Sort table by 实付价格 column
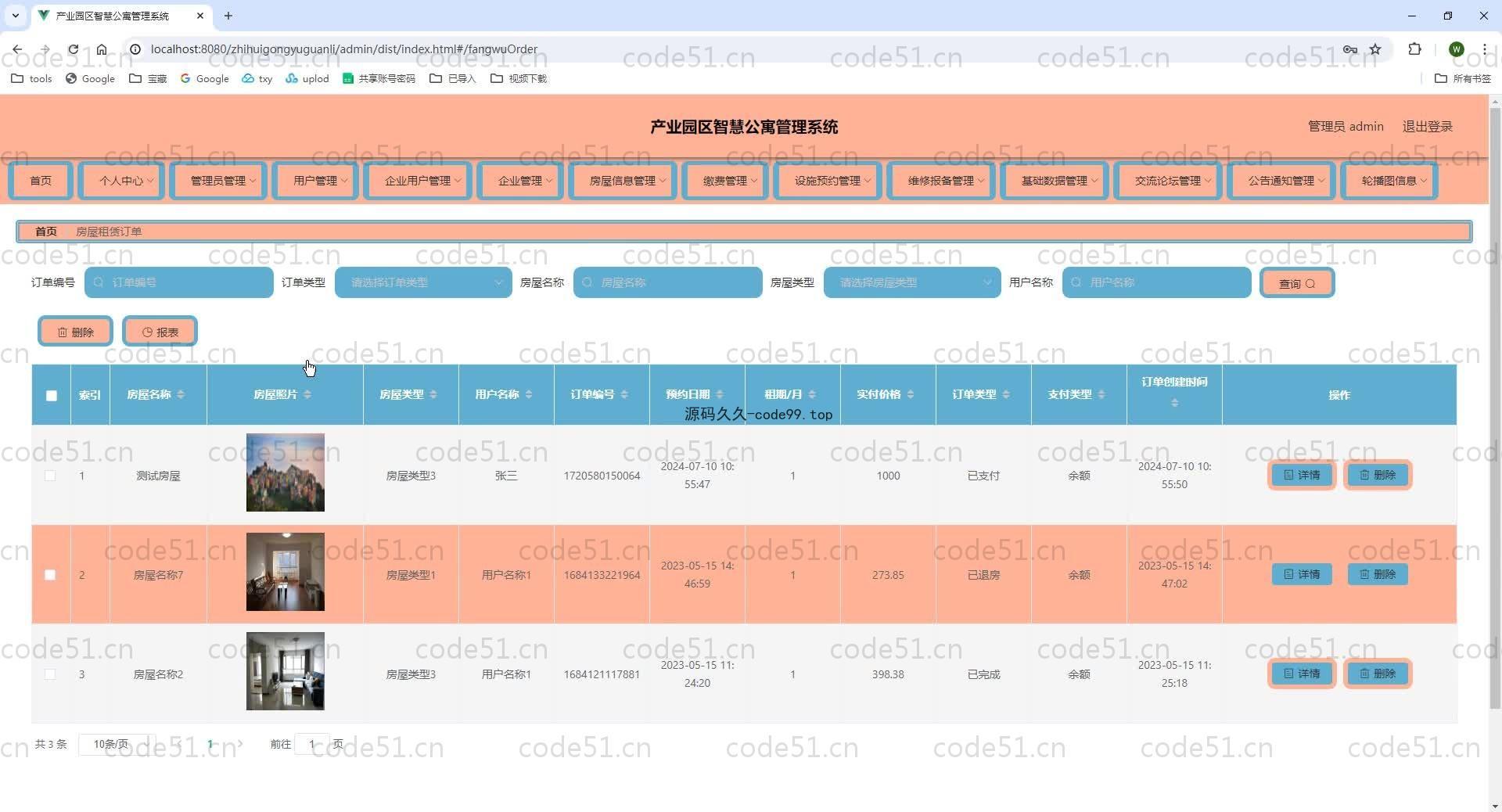The width and height of the screenshot is (1502, 812). (x=911, y=394)
